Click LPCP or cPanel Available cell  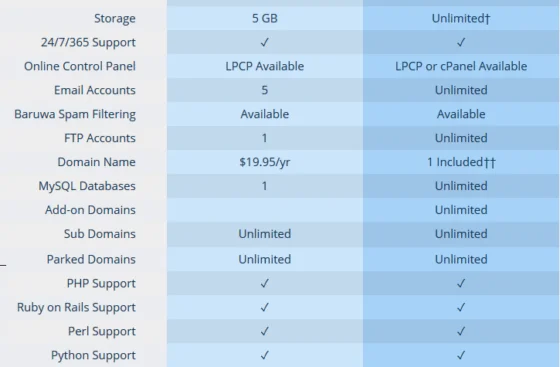(x=461, y=66)
